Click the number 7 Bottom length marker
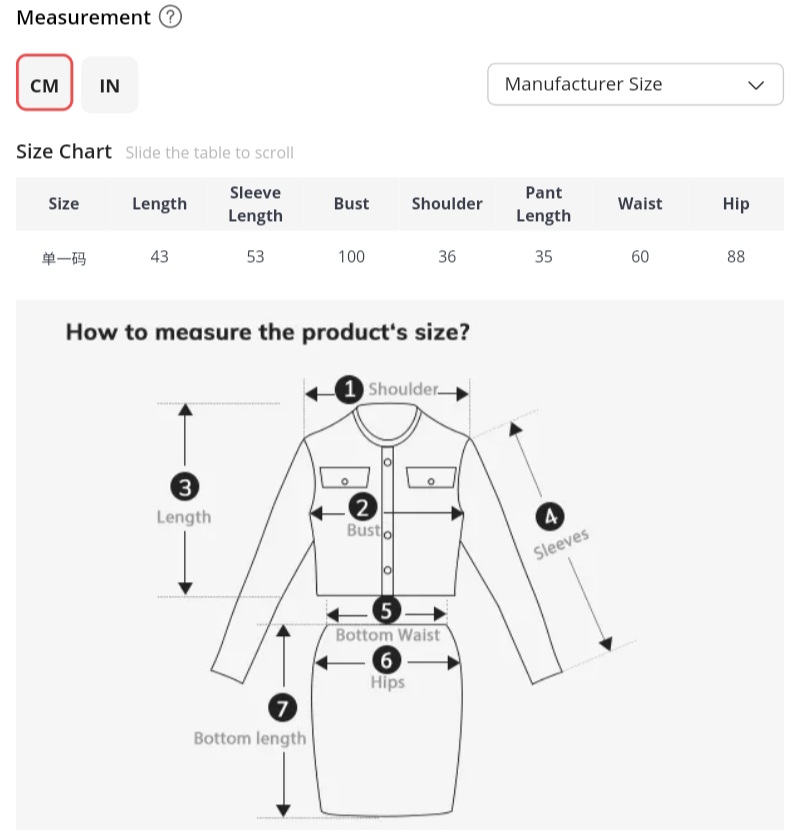The height and width of the screenshot is (830, 800). point(283,708)
